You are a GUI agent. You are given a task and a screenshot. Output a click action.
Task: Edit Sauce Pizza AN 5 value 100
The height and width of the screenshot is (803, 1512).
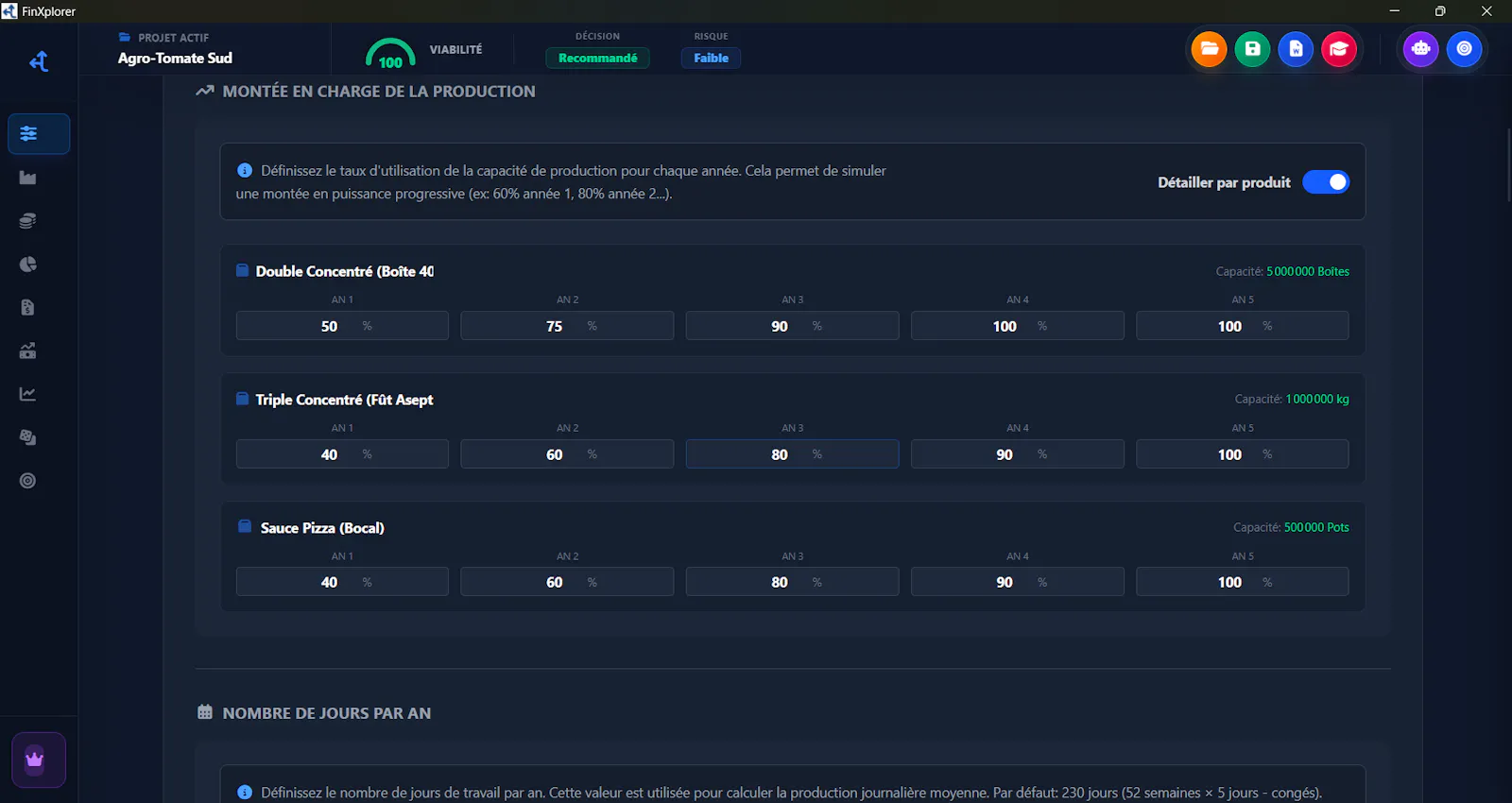click(1242, 582)
